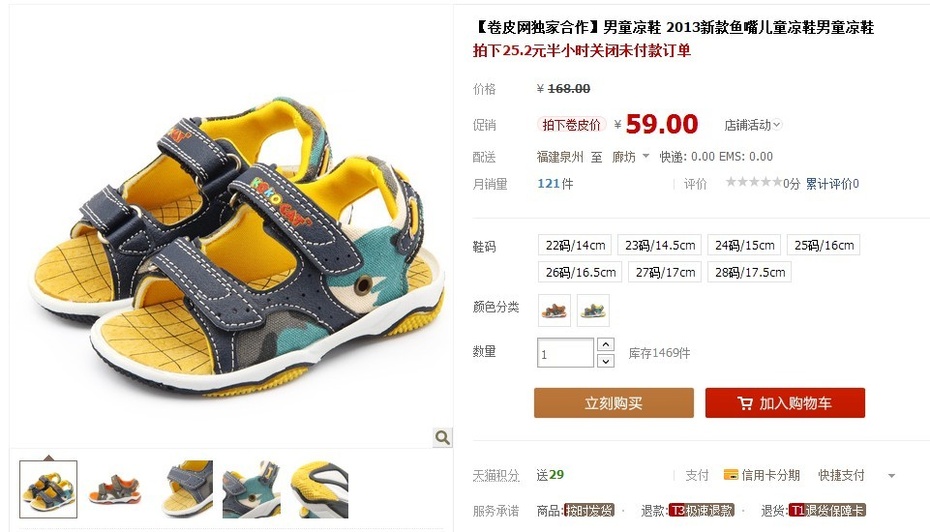Click inside the quantity input field
The image size is (930, 532).
click(565, 353)
